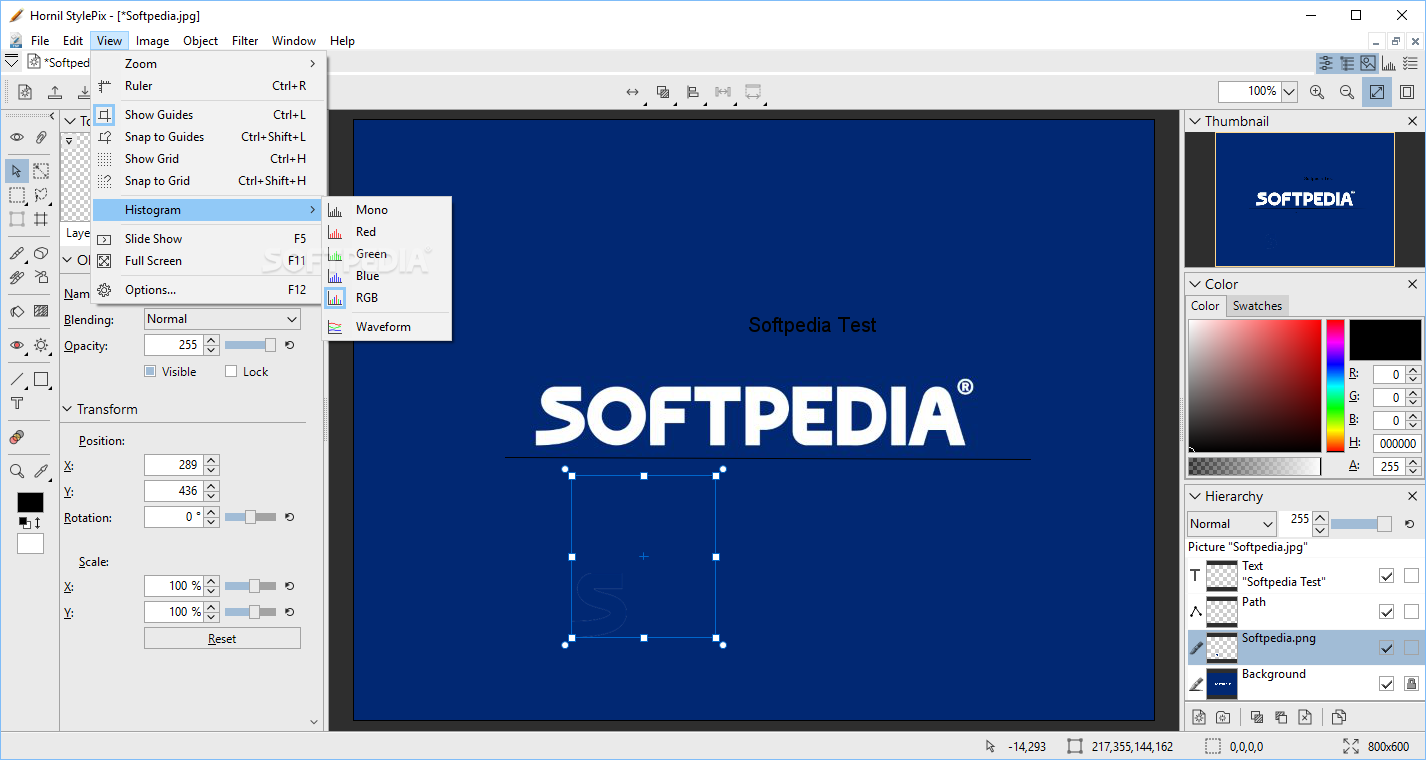Unlock the Background layer

pyautogui.click(x=1411, y=684)
